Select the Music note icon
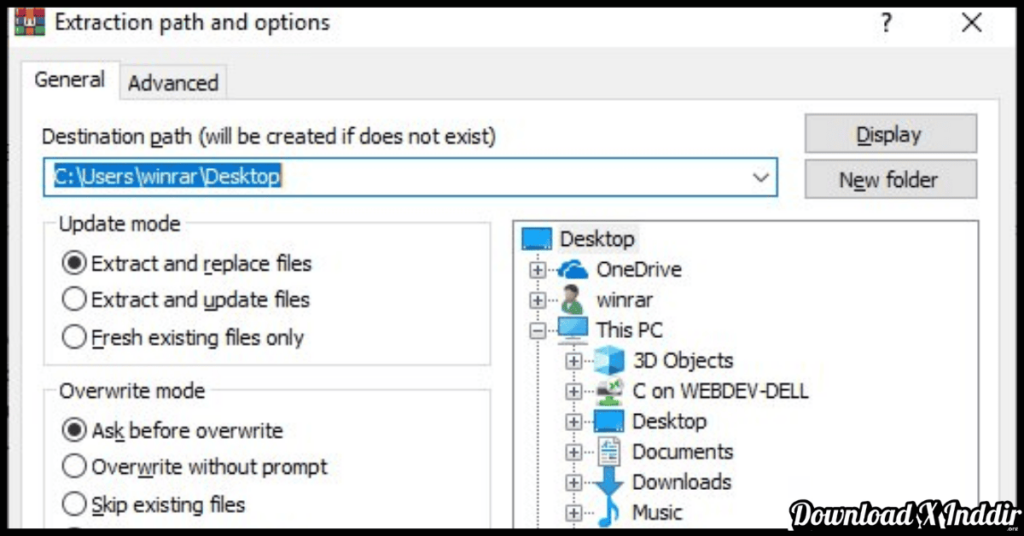This screenshot has width=1024, height=536. (x=608, y=513)
